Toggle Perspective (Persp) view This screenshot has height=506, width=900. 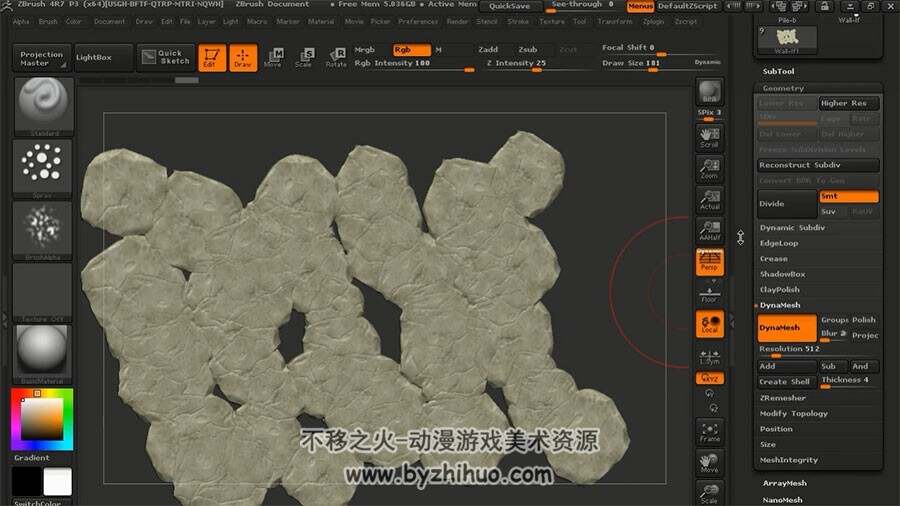[709, 262]
